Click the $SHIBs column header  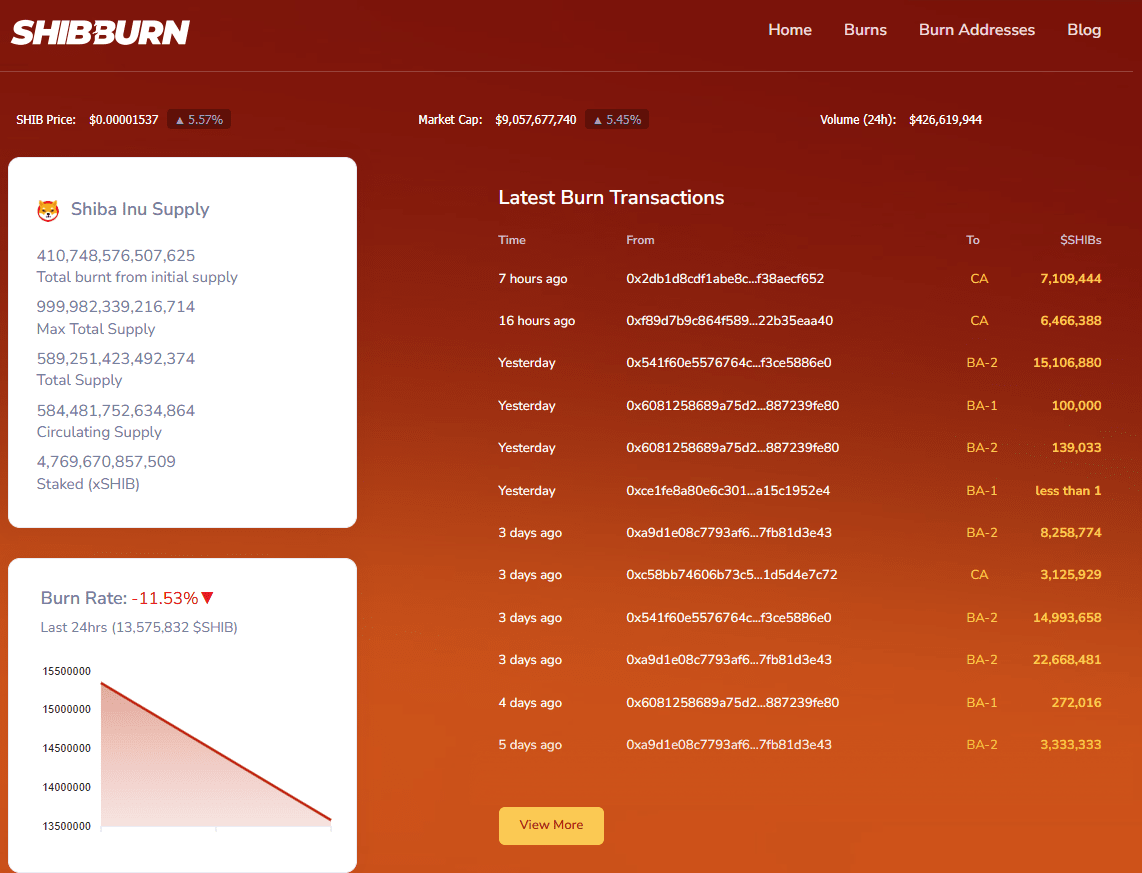pyautogui.click(x=1080, y=240)
